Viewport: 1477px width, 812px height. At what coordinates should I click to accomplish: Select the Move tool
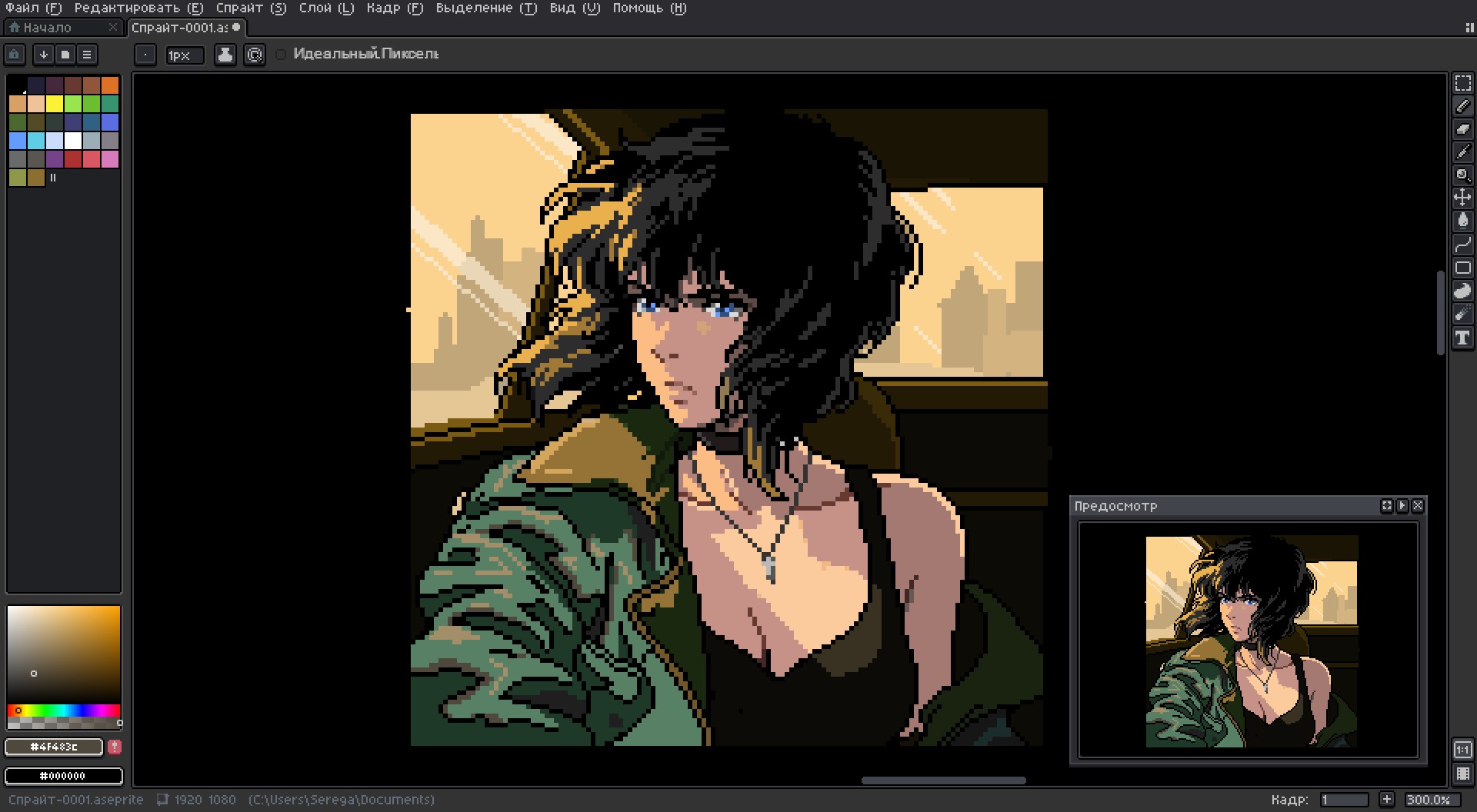[1462, 198]
